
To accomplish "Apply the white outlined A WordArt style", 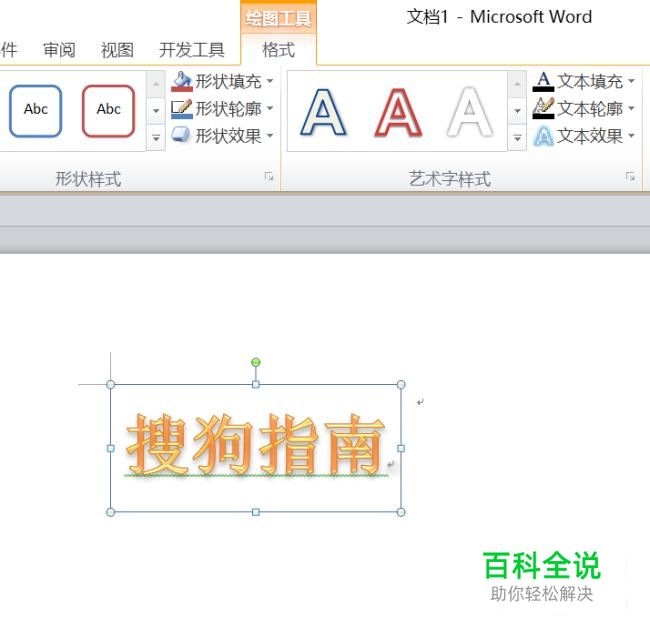I will point(470,112).
